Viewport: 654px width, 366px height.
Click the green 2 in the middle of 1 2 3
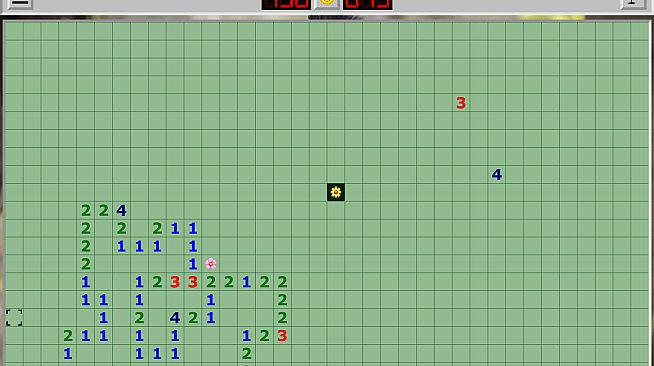pos(264,336)
